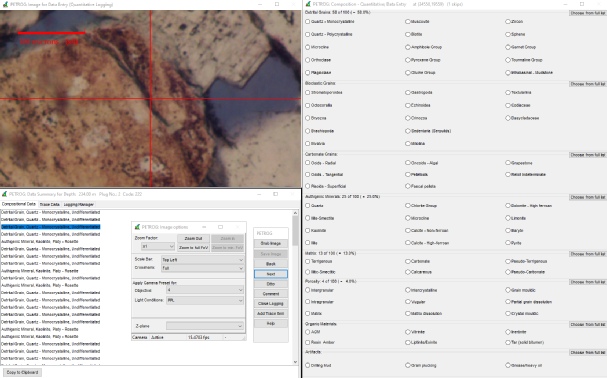Open the Zoom Factor dropdown
Image resolution: width=607 pixels, height=378 pixels.
point(158,246)
